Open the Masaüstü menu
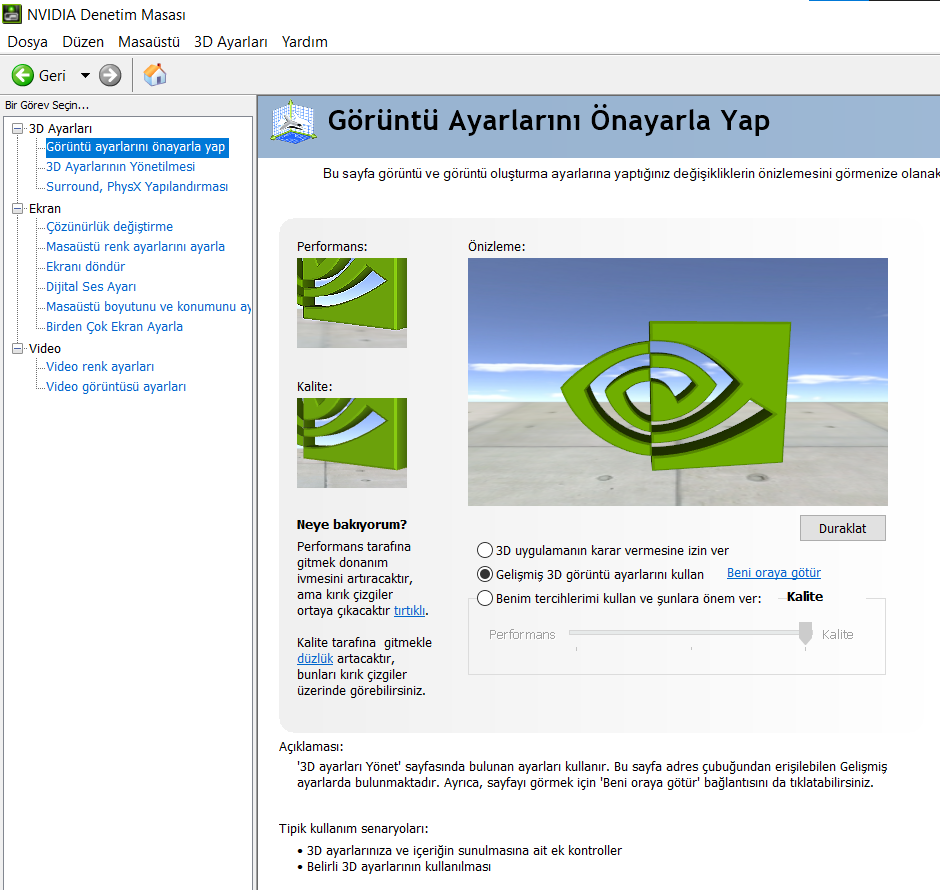Viewport: 940px width, 890px height. 149,42
